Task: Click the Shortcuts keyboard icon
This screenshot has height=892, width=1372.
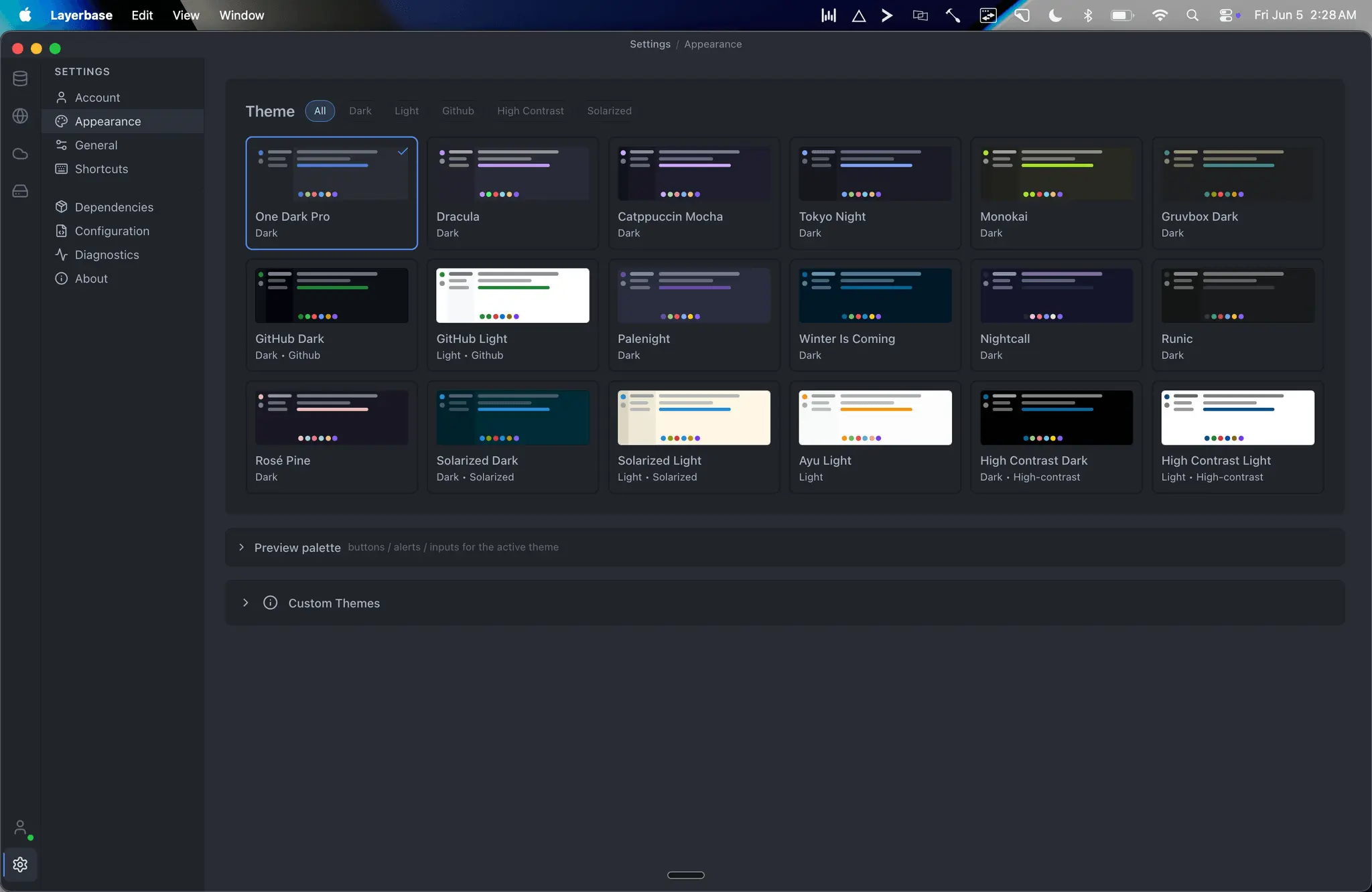Action: (61, 169)
